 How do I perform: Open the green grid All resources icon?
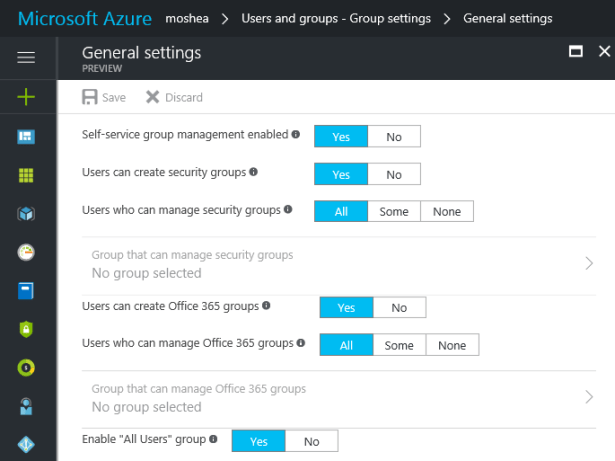coord(27,175)
